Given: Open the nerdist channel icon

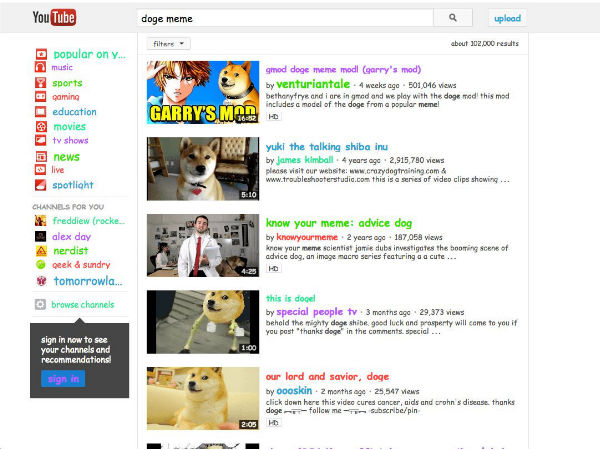Looking at the screenshot, I should 40,251.
